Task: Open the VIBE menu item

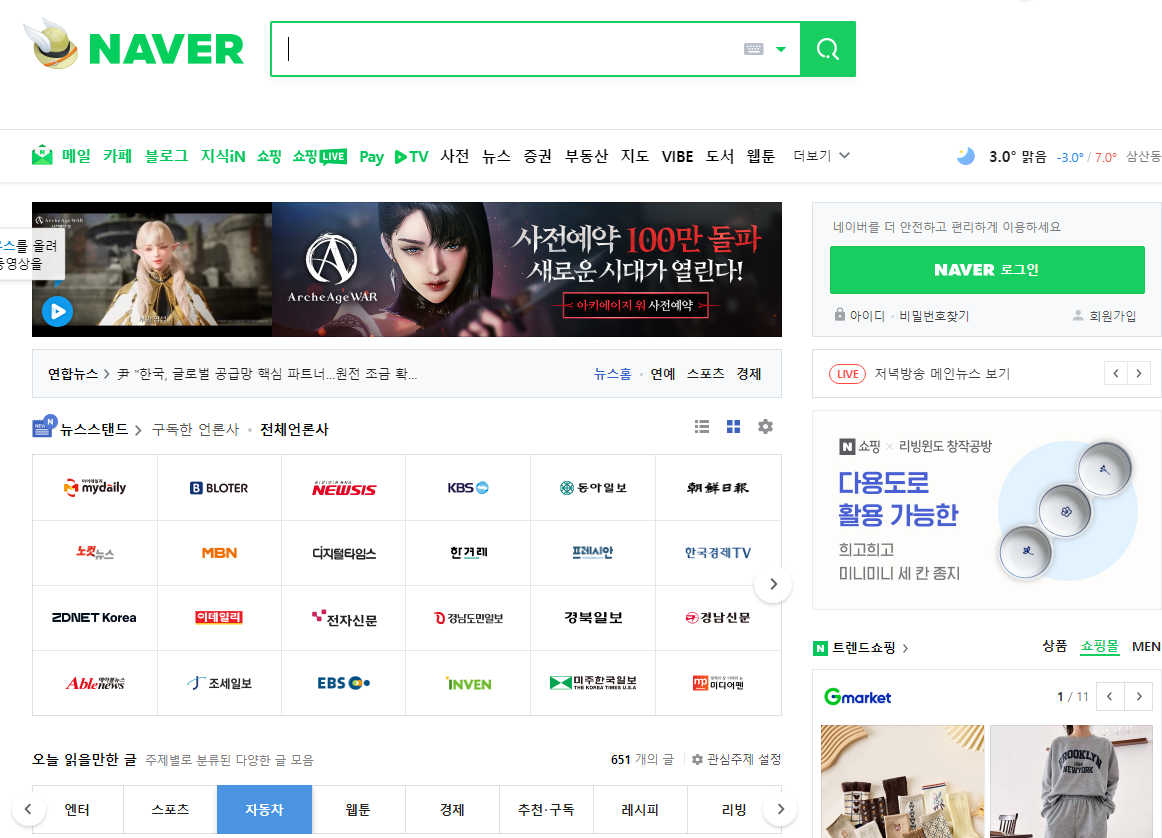Action: click(x=677, y=156)
